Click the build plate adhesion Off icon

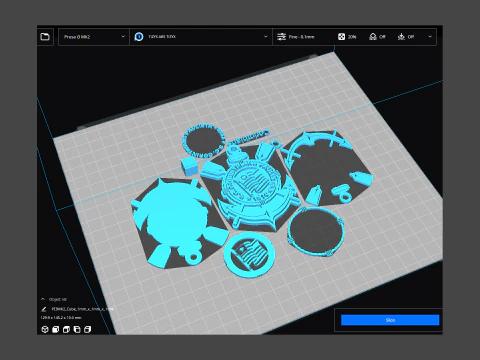click(x=401, y=37)
